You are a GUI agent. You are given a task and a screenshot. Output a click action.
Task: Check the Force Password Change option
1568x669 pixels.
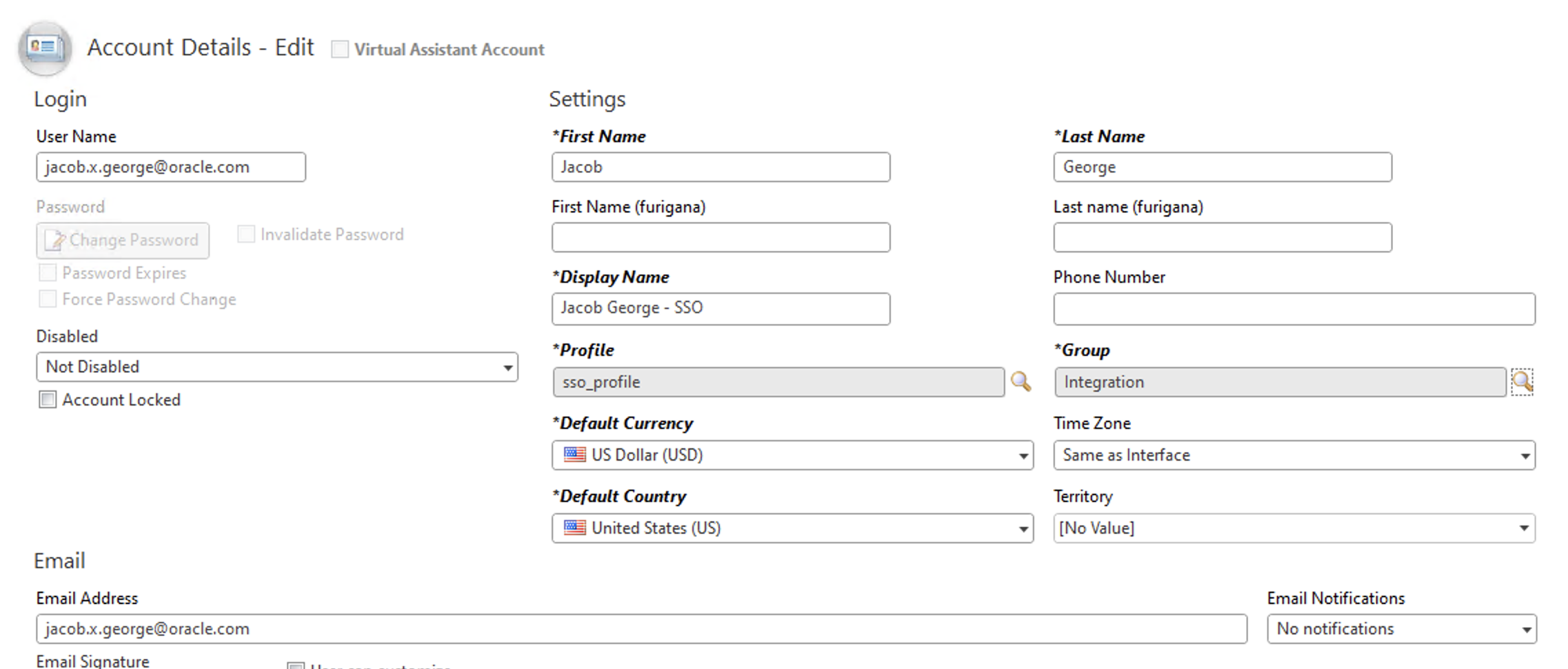tap(47, 299)
